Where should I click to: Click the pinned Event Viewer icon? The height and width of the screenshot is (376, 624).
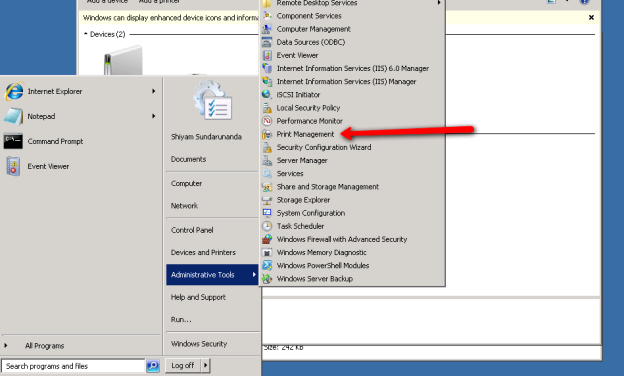click(13, 166)
